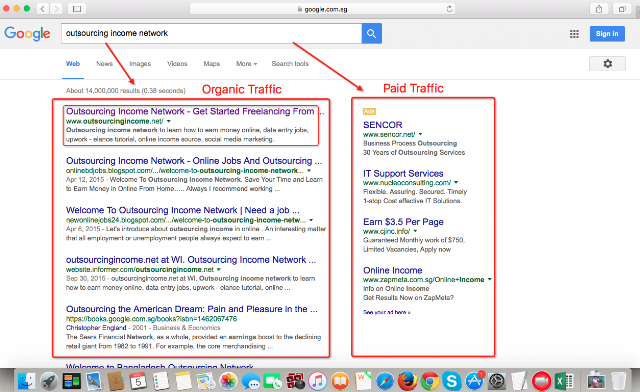Viewport: 640px width, 392px height.
Task: Click the Safari address bar
Action: (x=322, y=9)
